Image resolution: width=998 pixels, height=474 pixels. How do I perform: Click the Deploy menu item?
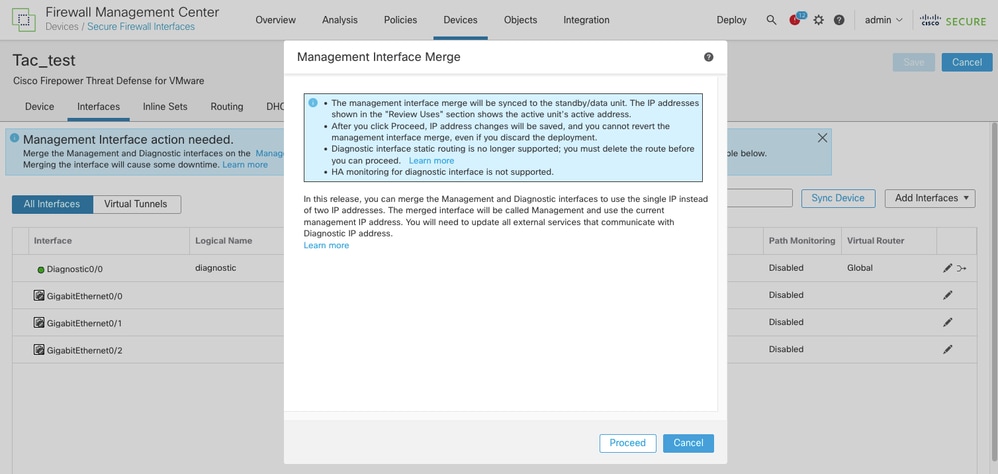pos(731,20)
